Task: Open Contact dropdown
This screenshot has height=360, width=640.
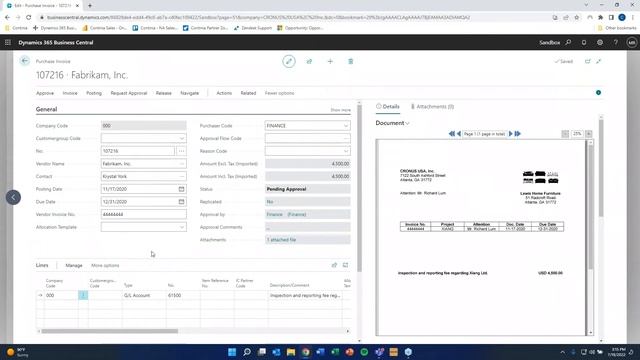Action: [182, 176]
